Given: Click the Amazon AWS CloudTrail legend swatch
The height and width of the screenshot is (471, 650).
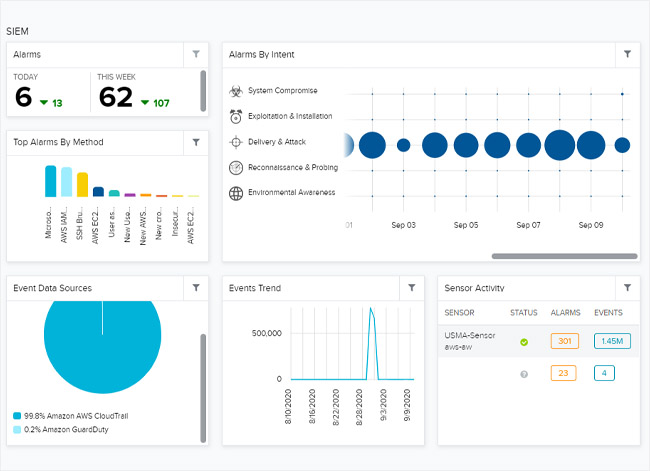Looking at the screenshot, I should tap(18, 415).
